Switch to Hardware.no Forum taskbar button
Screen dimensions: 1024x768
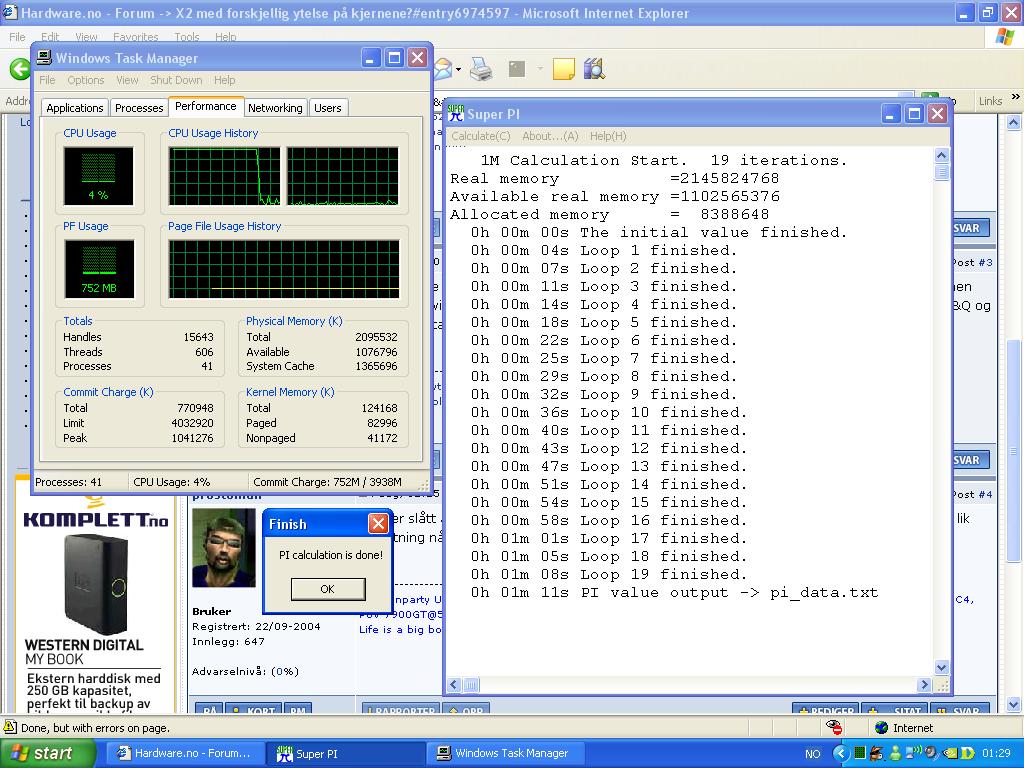coord(184,753)
